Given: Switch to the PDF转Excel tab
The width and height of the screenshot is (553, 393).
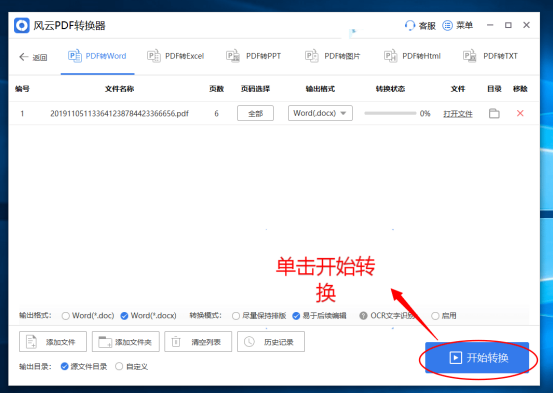Looking at the screenshot, I should pos(176,56).
